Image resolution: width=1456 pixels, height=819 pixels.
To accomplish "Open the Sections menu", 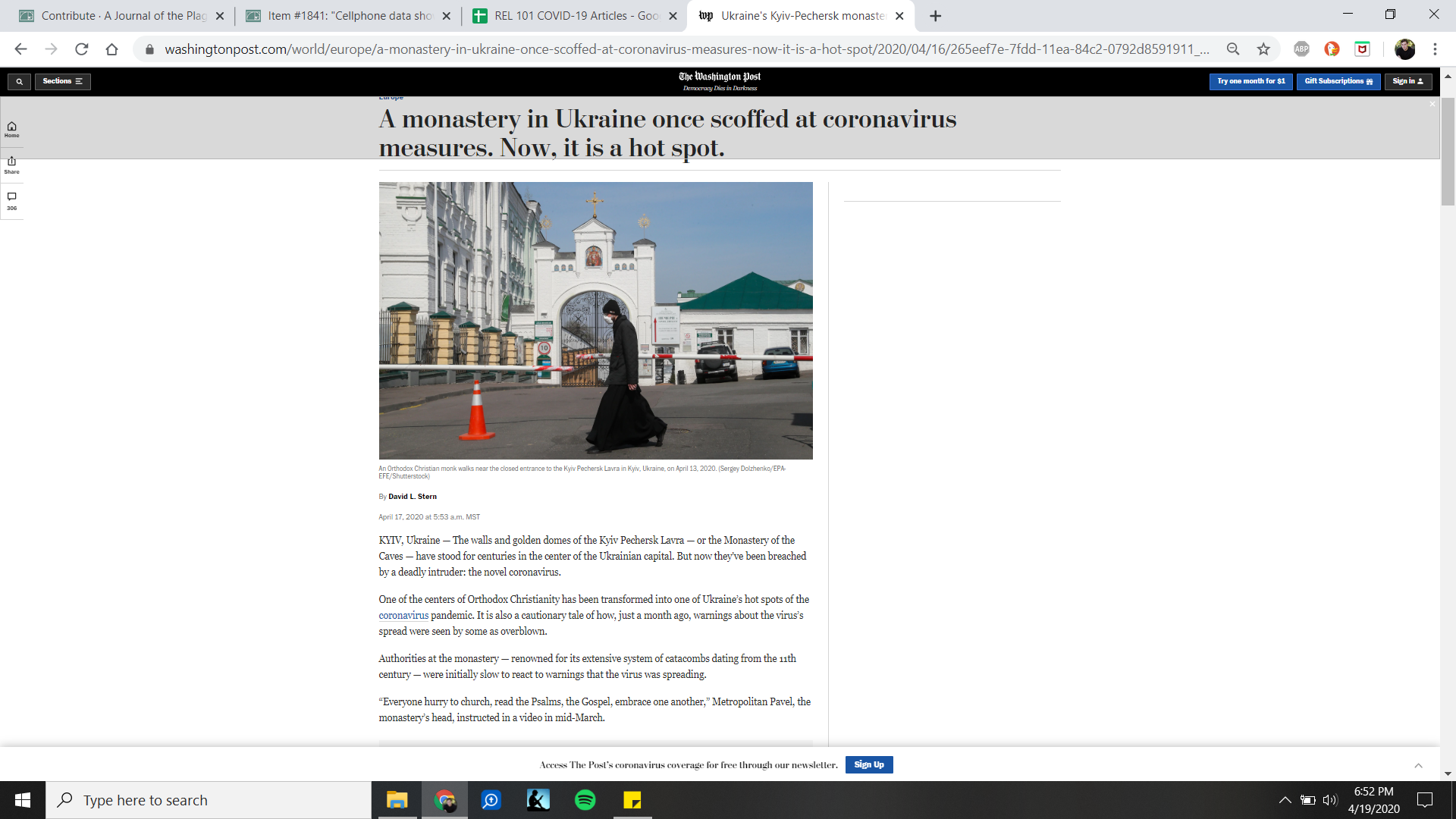I will 62,81.
